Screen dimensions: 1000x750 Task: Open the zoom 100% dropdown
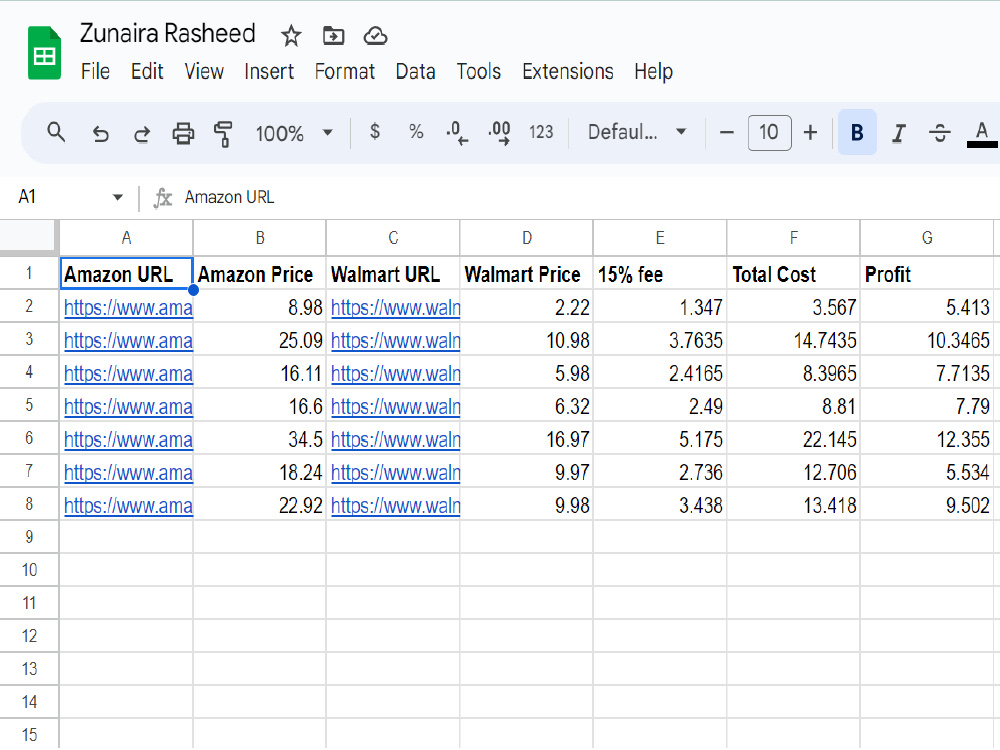(x=294, y=133)
